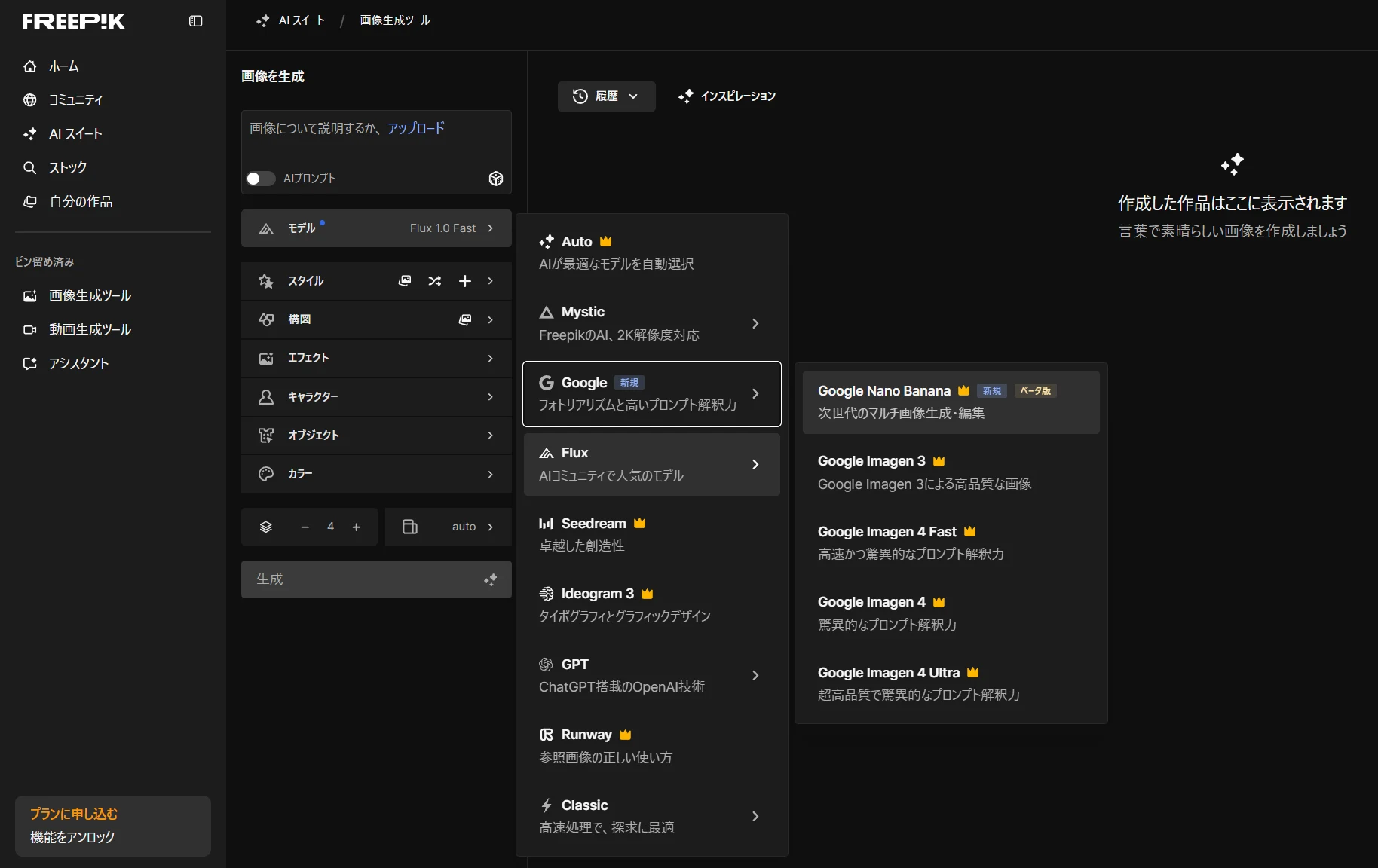The width and height of the screenshot is (1378, 868).
Task: Open the Mystic model submenu
Action: tap(652, 323)
